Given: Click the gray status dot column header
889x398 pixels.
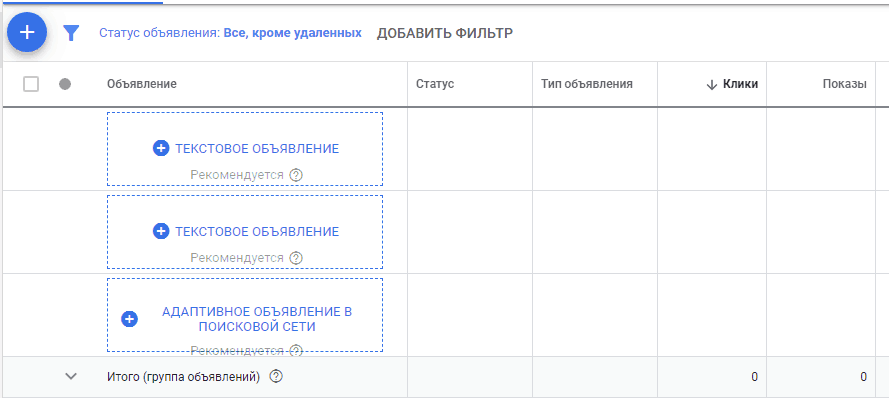Looking at the screenshot, I should (x=65, y=84).
